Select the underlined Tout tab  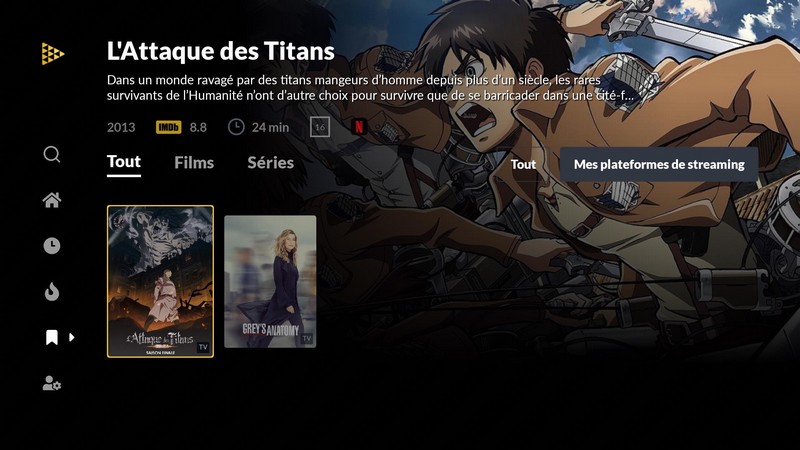pos(124,162)
